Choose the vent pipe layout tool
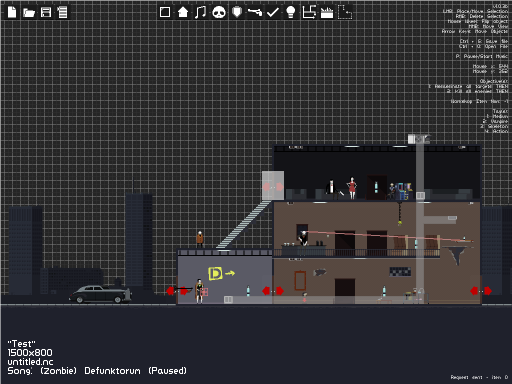 point(309,12)
